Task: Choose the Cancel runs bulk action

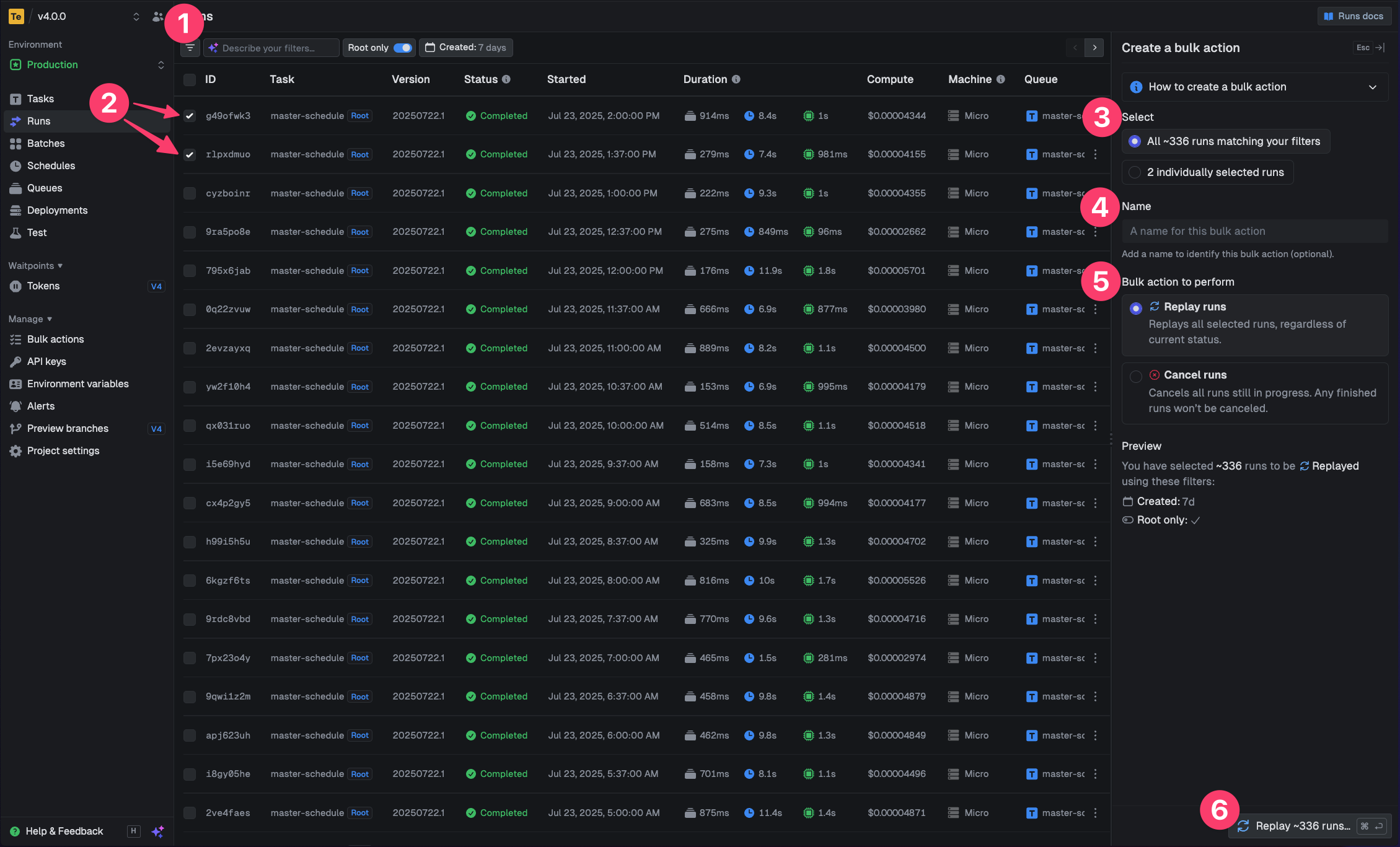Action: (x=1136, y=376)
